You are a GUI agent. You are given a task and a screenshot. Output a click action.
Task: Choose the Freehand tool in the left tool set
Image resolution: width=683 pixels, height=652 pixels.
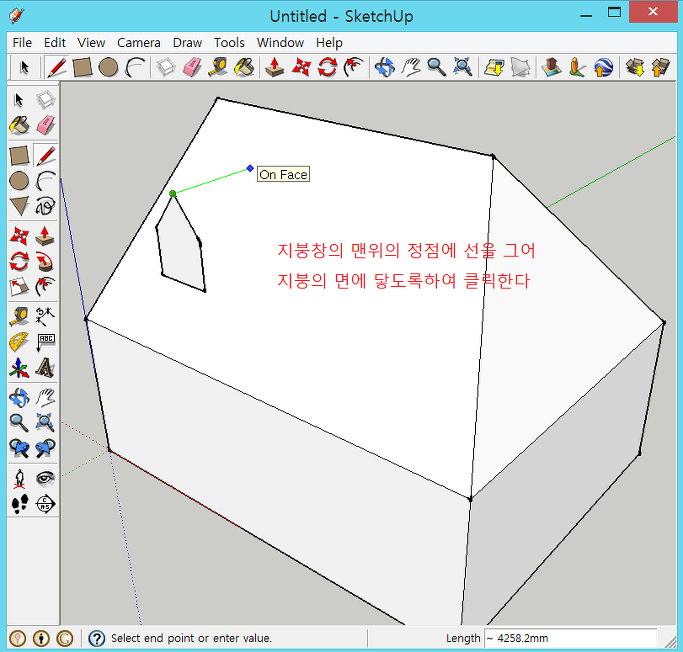click(x=45, y=206)
